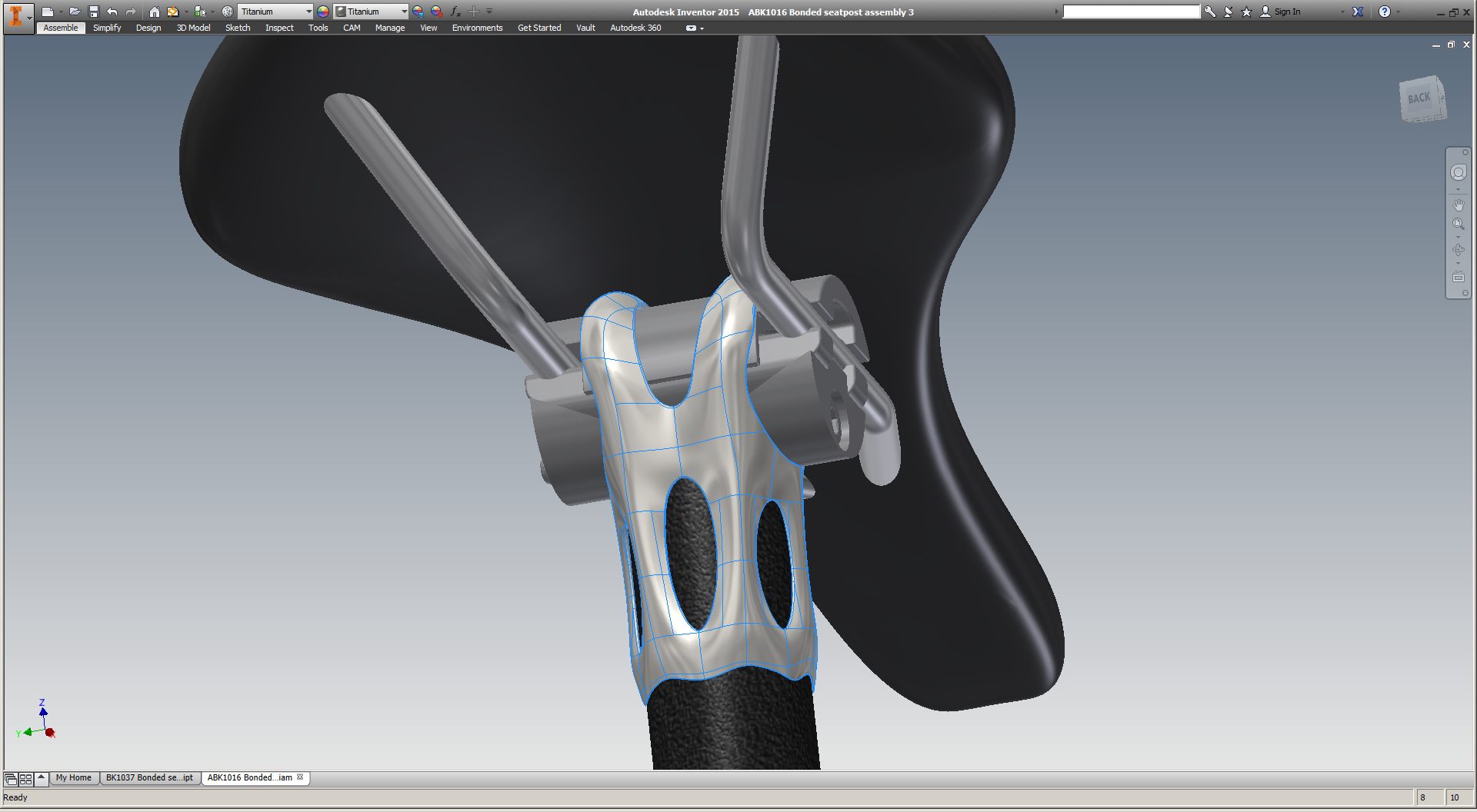Open the Material browser sphere icon
Viewport: 1477px width, 812px height.
(x=228, y=12)
